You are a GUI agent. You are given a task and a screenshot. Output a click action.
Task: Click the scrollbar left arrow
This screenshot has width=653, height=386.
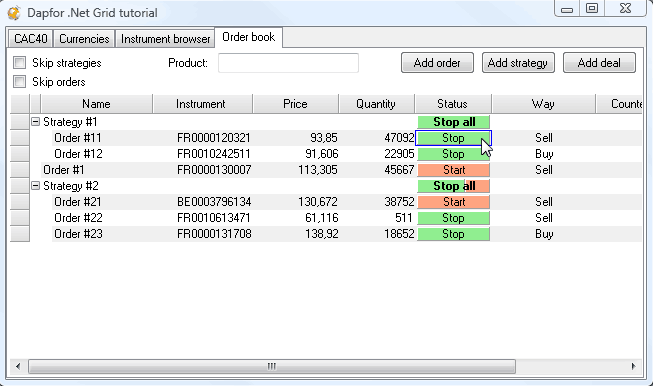point(18,366)
